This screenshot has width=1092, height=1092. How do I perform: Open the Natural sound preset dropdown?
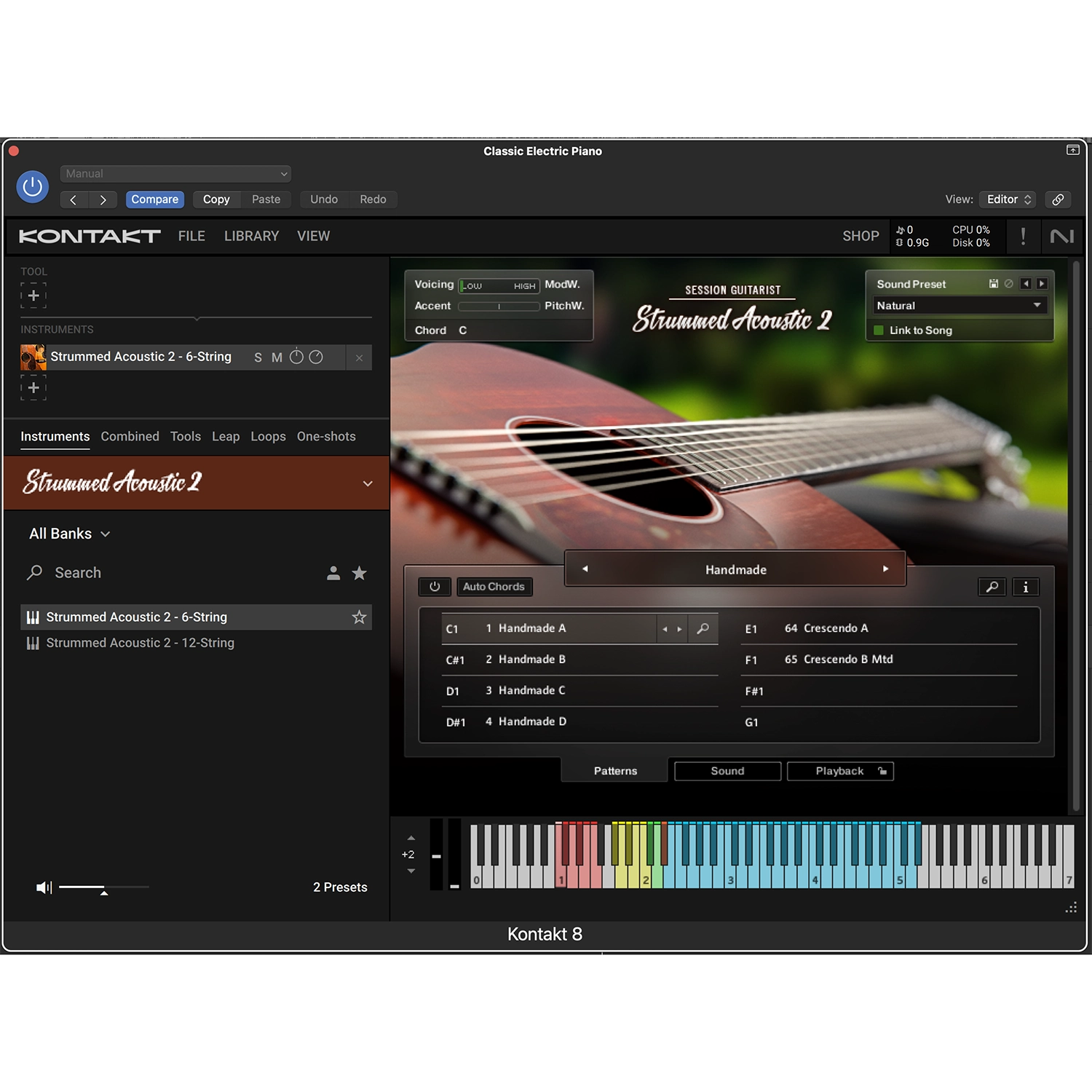coord(959,306)
